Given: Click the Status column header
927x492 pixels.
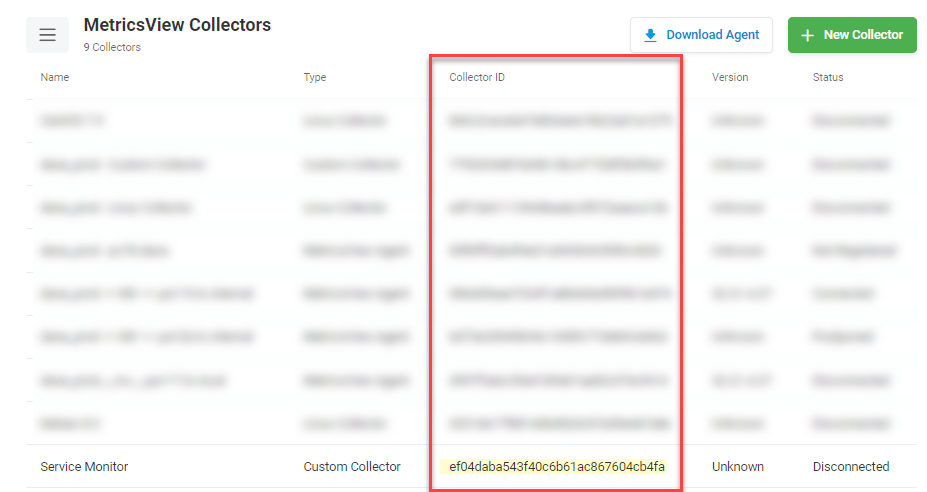Looking at the screenshot, I should [828, 77].
